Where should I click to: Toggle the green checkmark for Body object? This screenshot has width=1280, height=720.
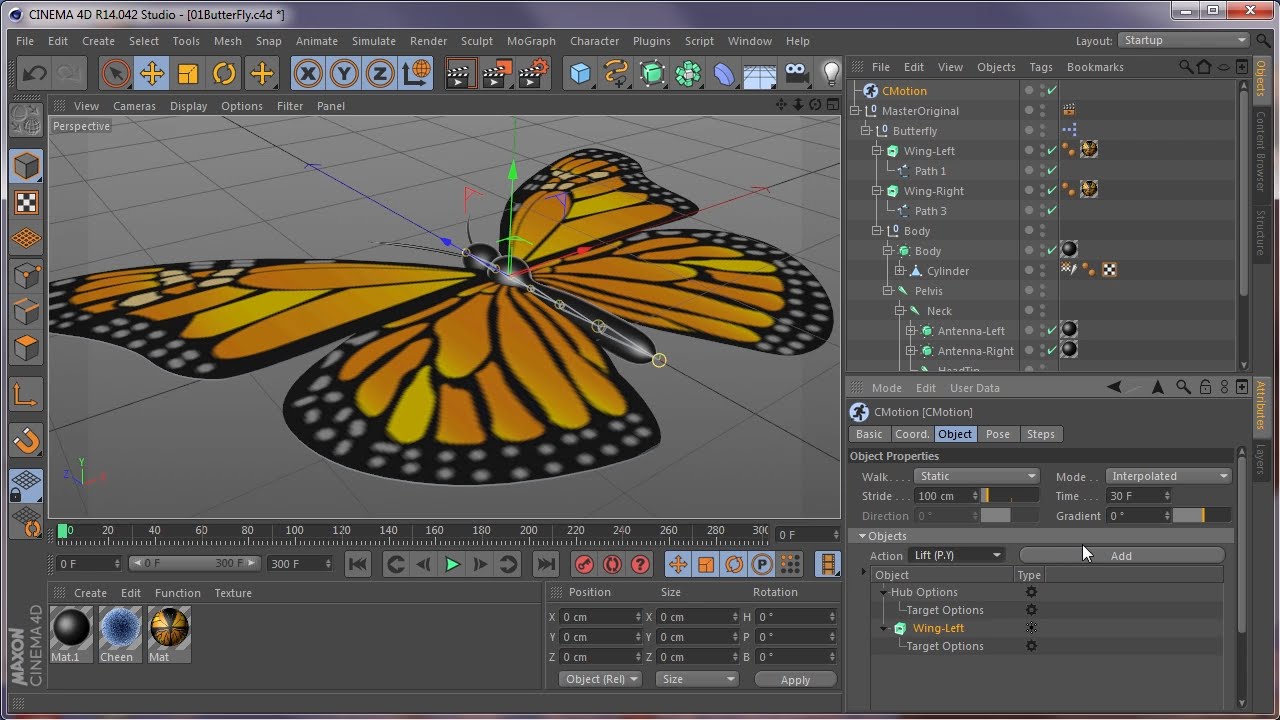pos(1052,251)
